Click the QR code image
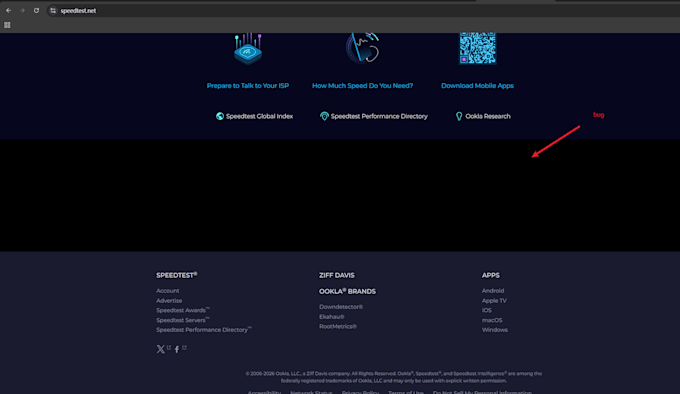This screenshot has width=680, height=394. pyautogui.click(x=477, y=48)
